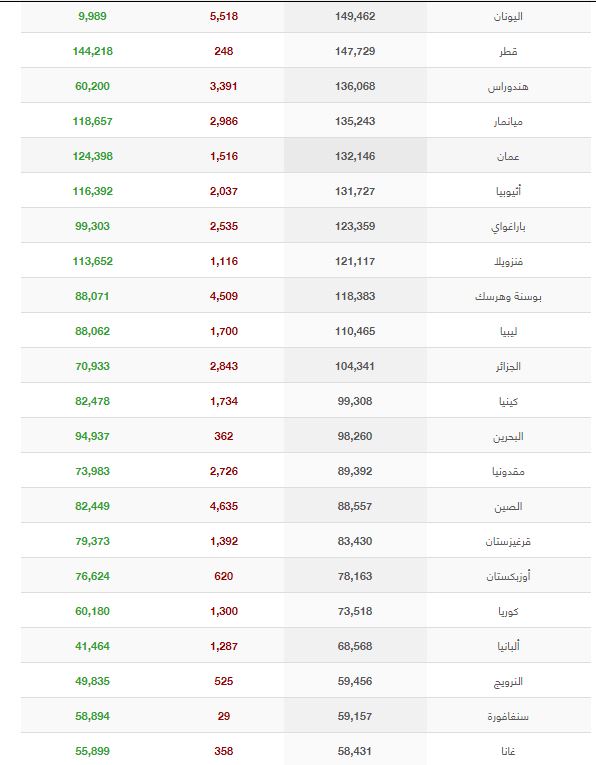Select the مقدونيا recovered value 73,983
This screenshot has height=765, width=596.
[x=92, y=471]
